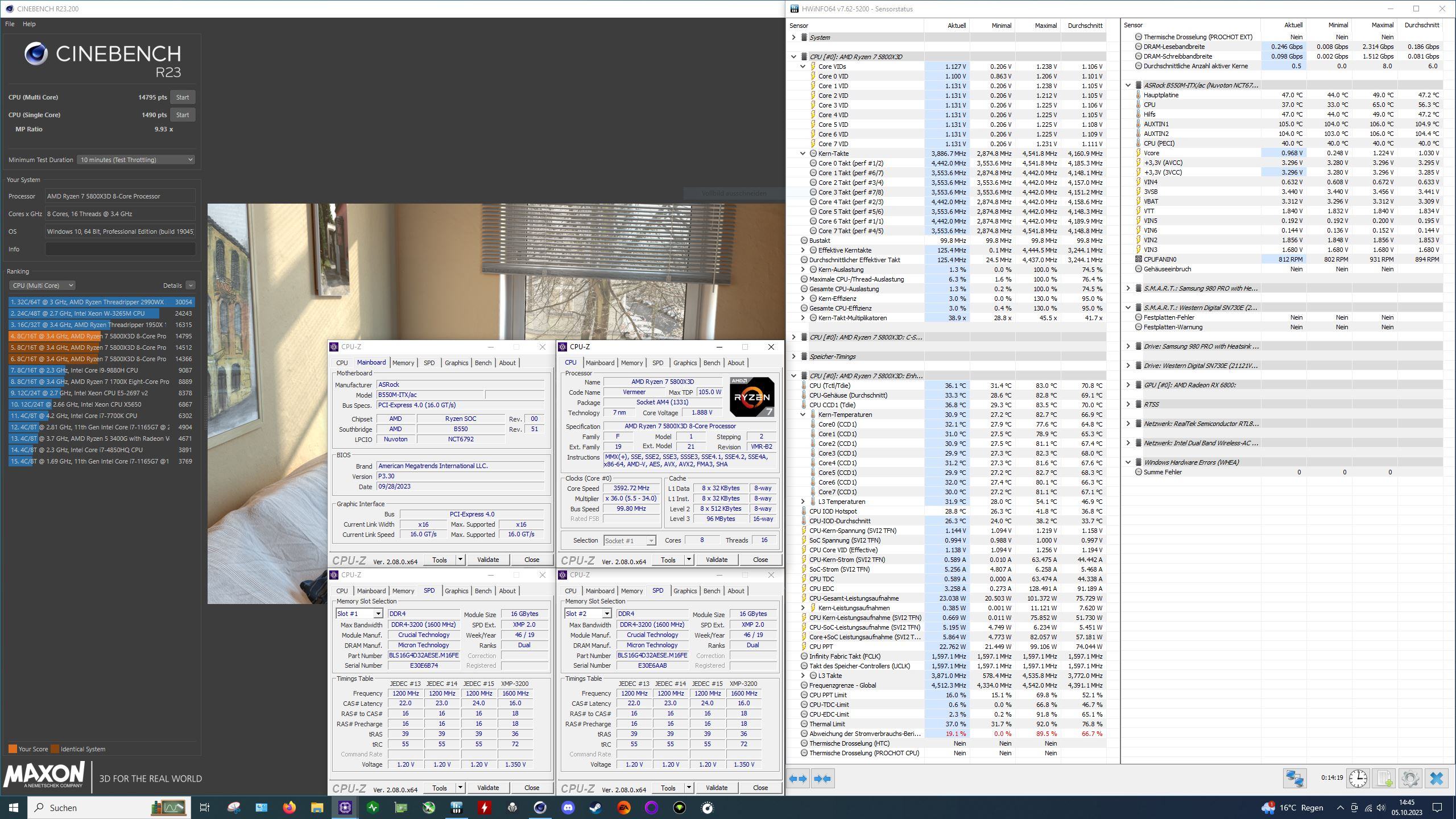Click the Cinebench Info input field
The height and width of the screenshot is (819, 1456).
(120, 249)
